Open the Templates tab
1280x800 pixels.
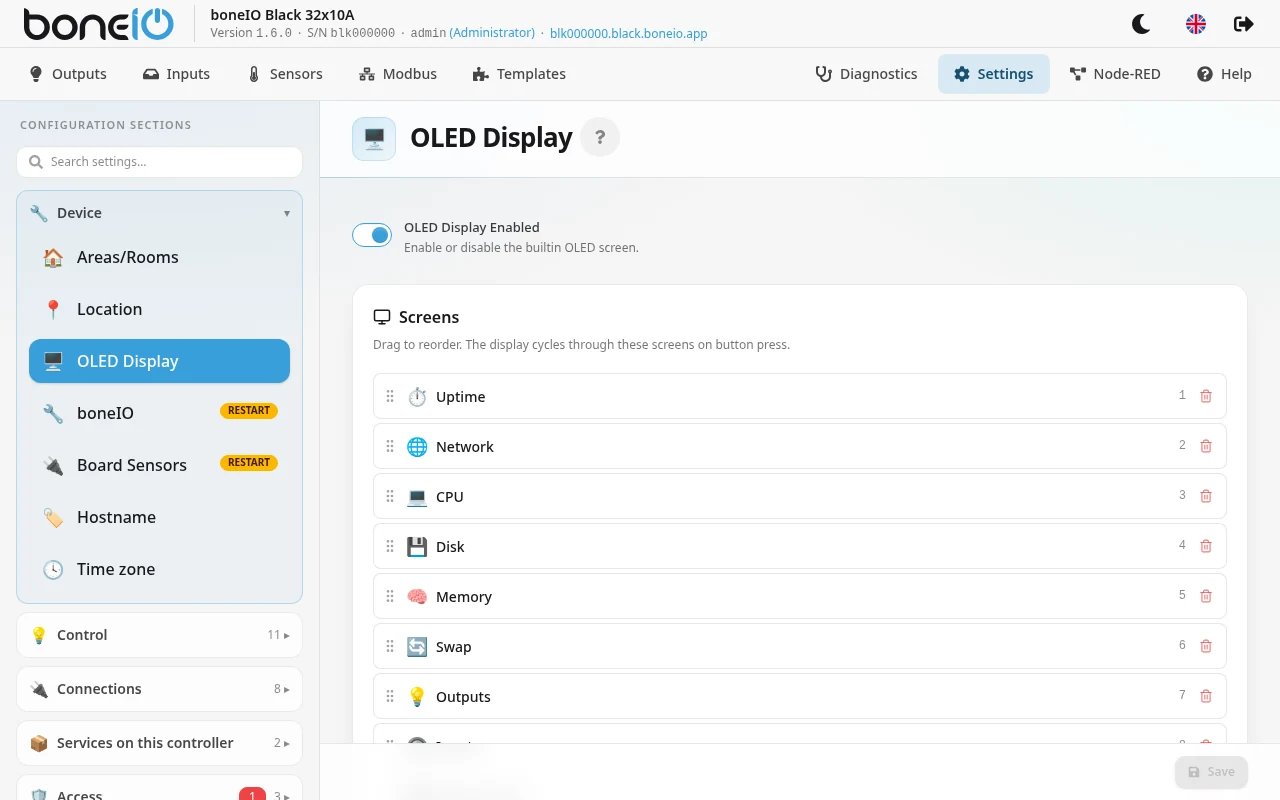coord(519,74)
